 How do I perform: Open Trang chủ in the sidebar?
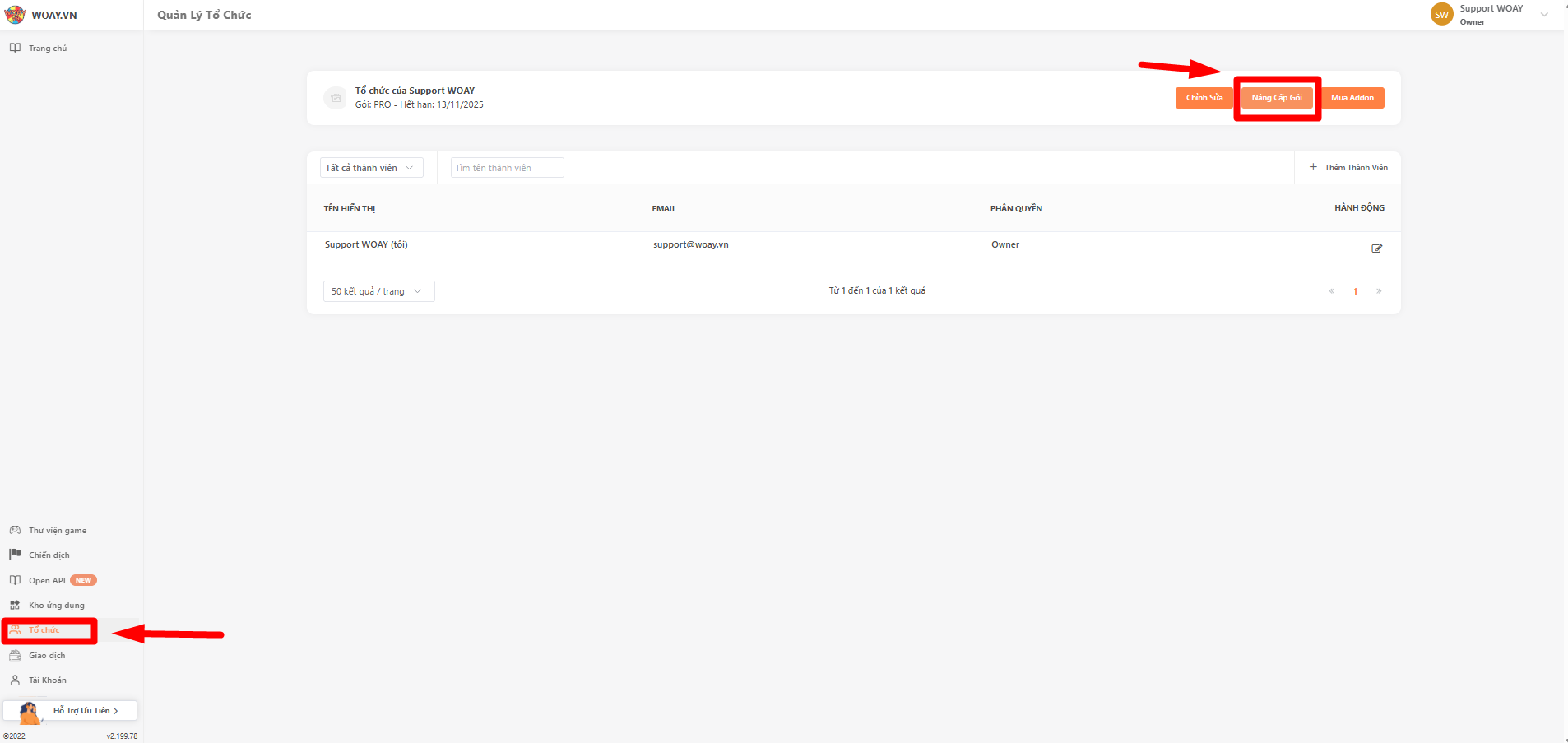47,49
